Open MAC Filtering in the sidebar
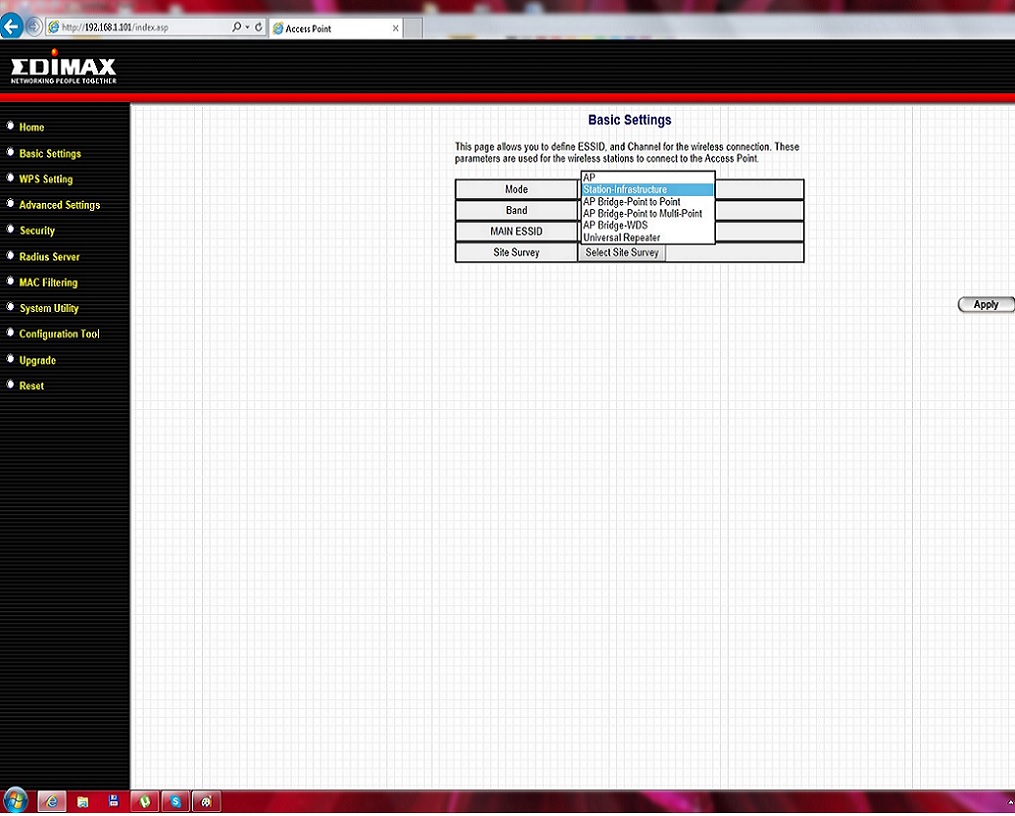 48,283
